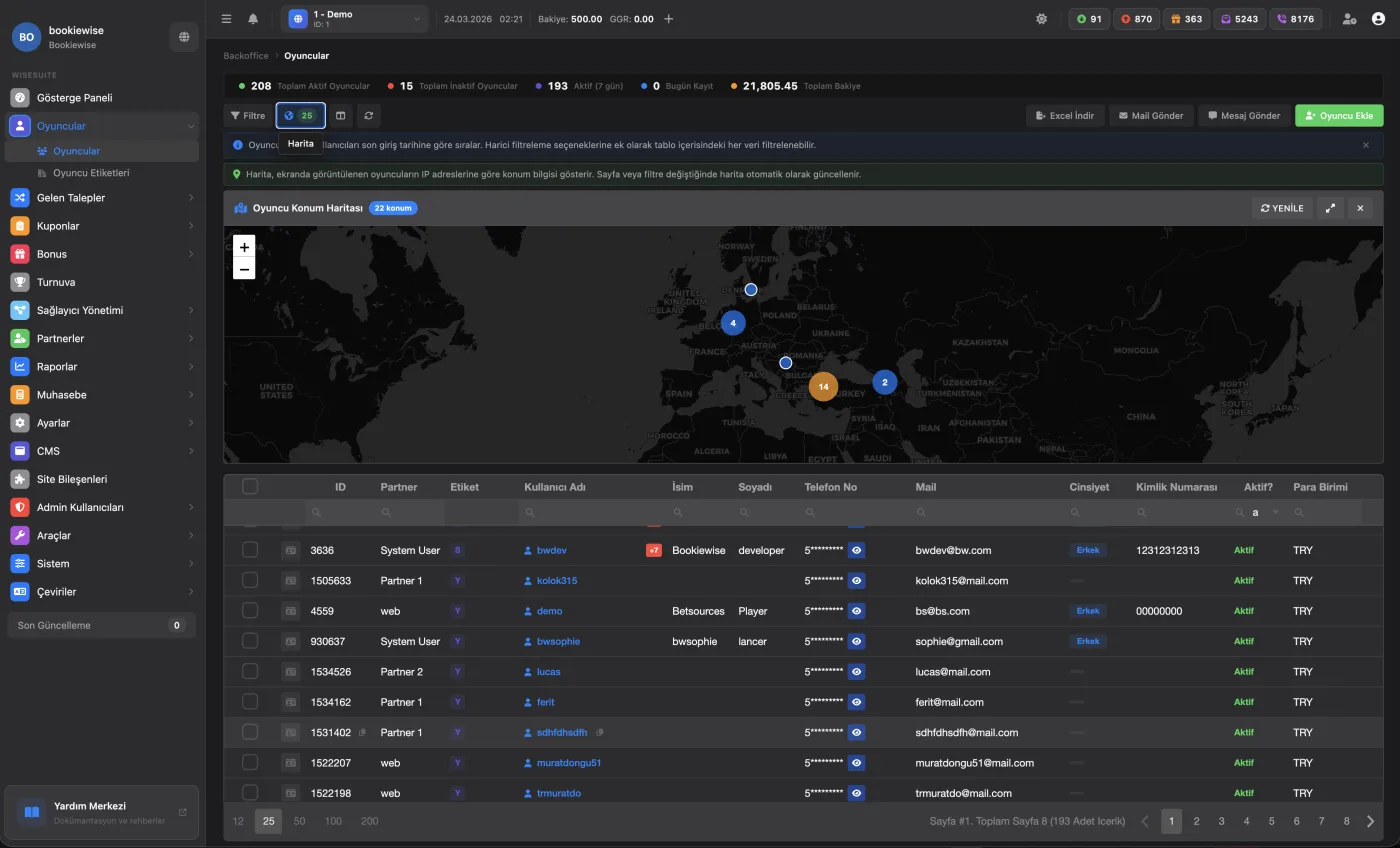Click the Excel İndir button
The height and width of the screenshot is (848, 1400).
1064,116
